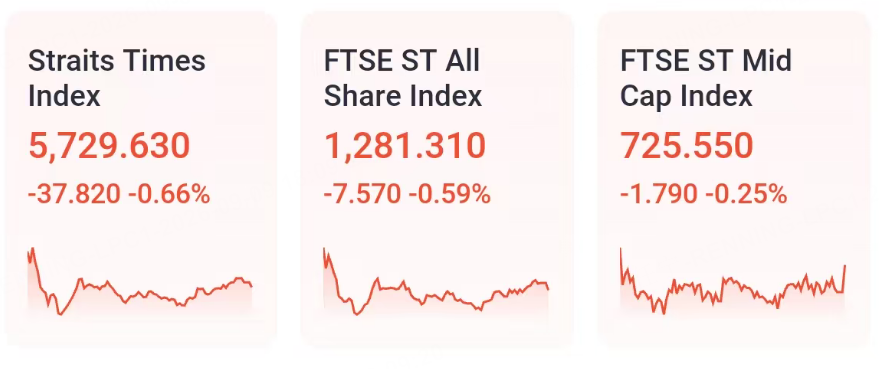Image resolution: width=879 pixels, height=369 pixels.
Task: Click the low dip on the All Share chart
Action: click(x=357, y=311)
